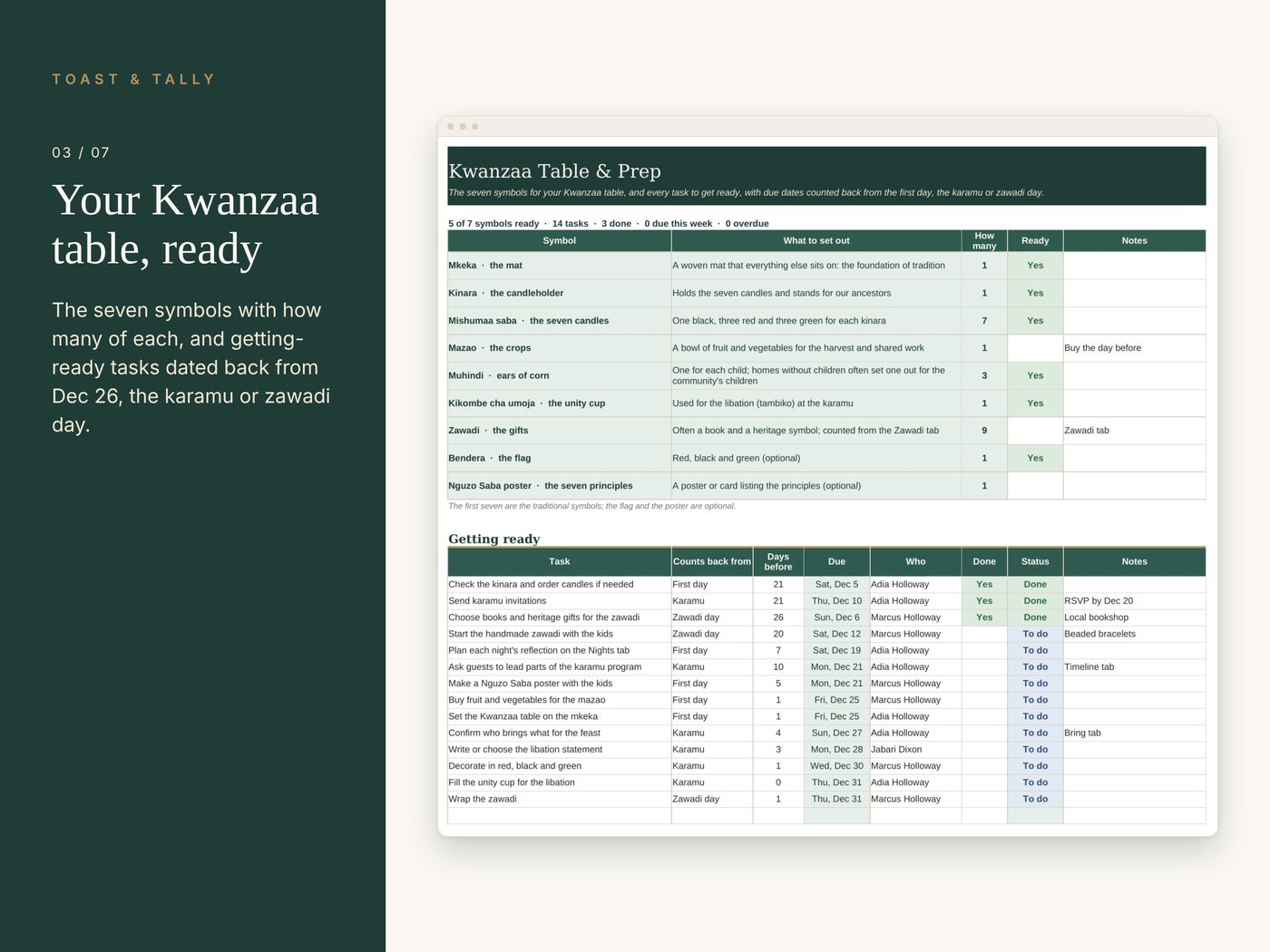Viewport: 1270px width, 952px height.
Task: Select the 'Mkeka · the mat' symbol cell
Action: [559, 266]
